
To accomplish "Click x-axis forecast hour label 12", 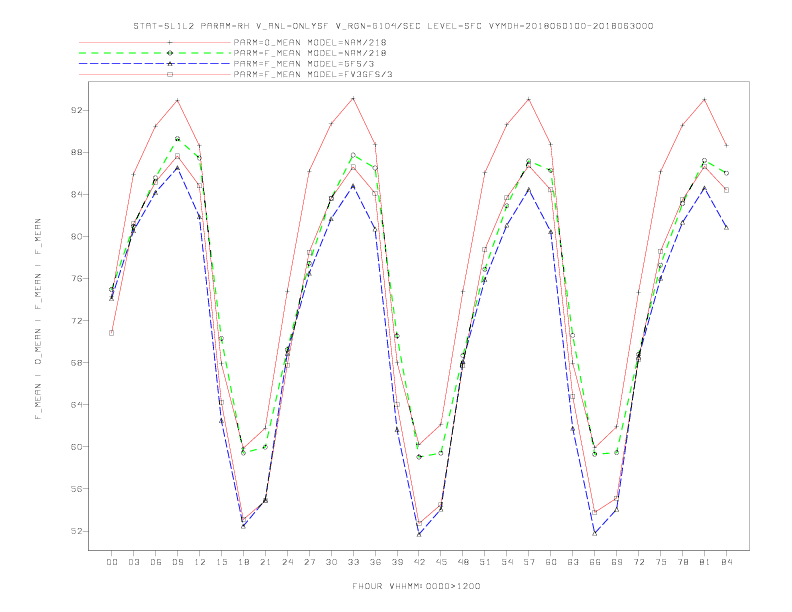I will click(x=200, y=562).
